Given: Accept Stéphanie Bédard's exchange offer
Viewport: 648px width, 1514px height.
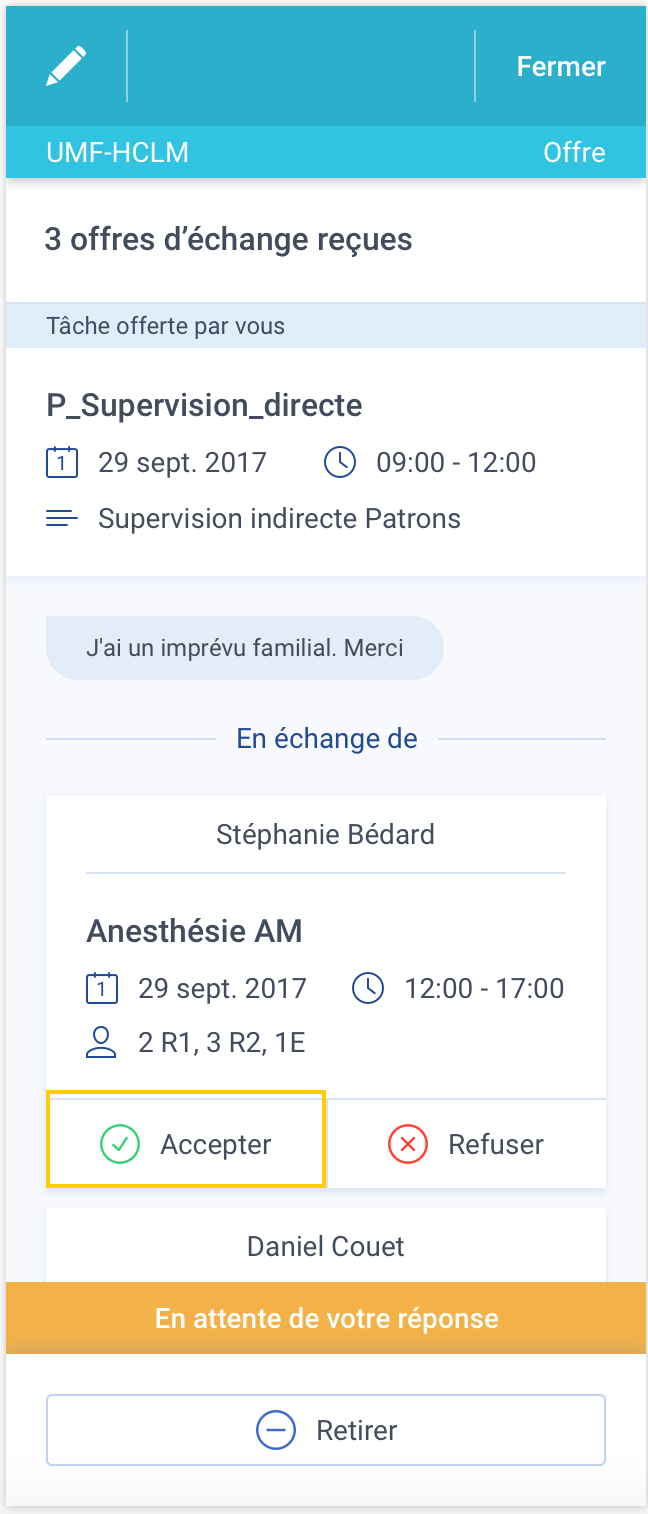Looking at the screenshot, I should pos(186,1144).
